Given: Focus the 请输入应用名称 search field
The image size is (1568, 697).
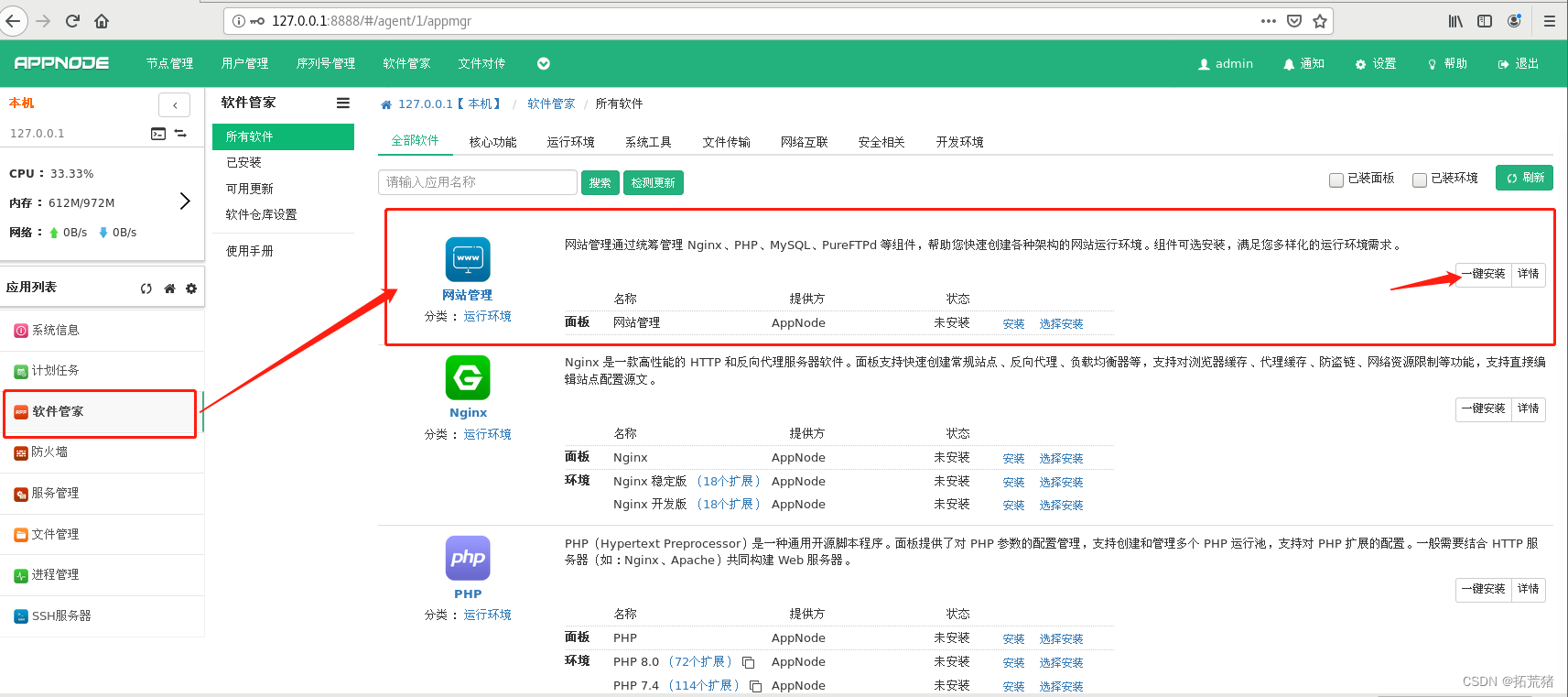Looking at the screenshot, I should coord(477,182).
